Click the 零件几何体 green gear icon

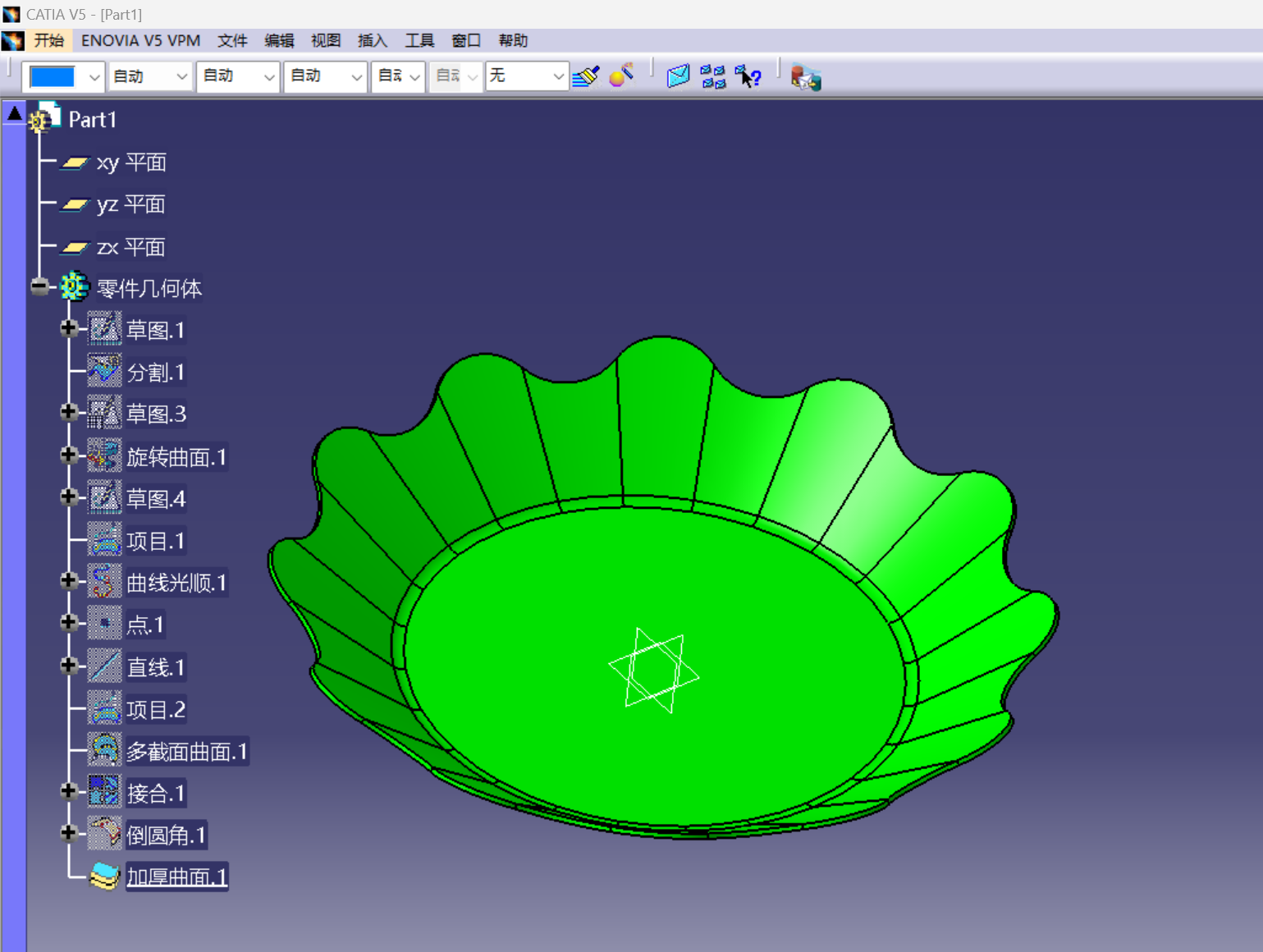pos(74,286)
